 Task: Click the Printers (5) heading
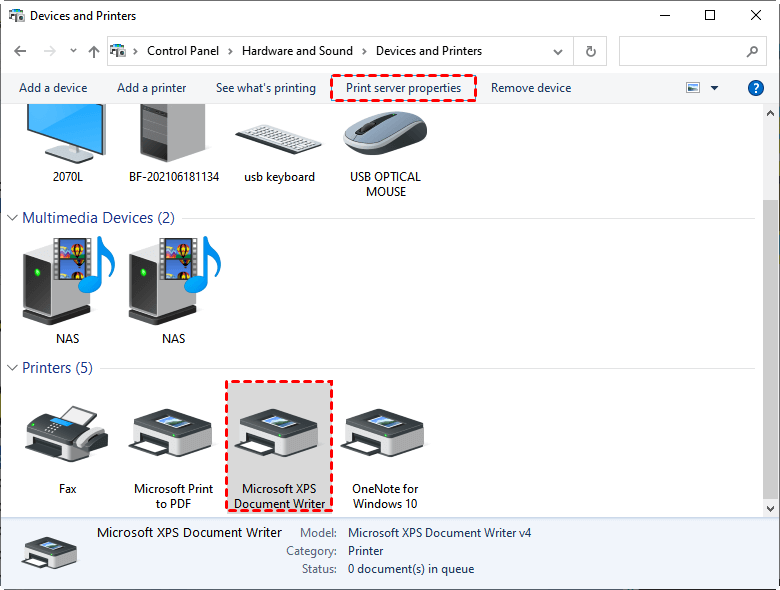pos(57,368)
